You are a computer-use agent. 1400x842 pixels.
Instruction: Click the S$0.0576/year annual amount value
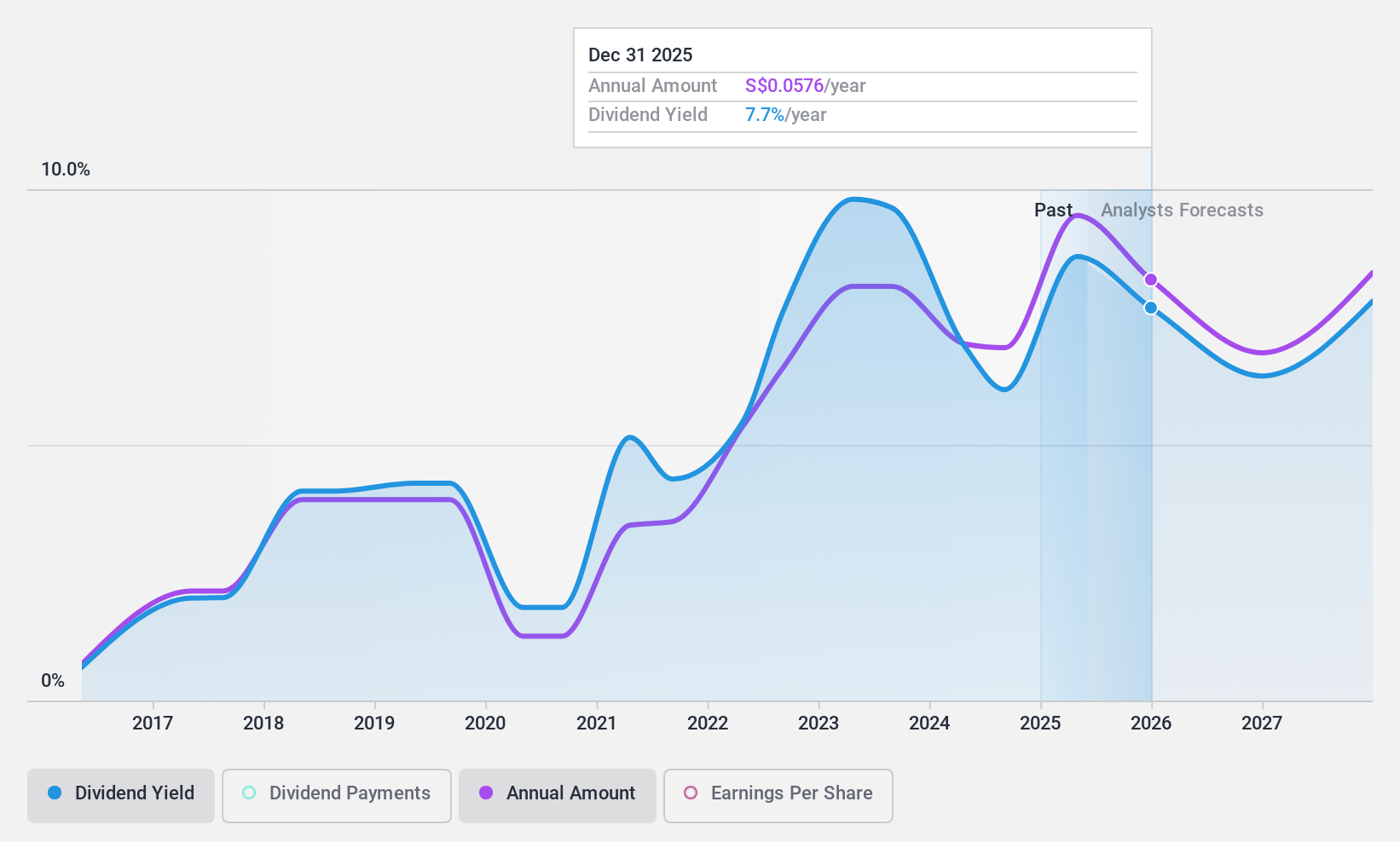[805, 86]
